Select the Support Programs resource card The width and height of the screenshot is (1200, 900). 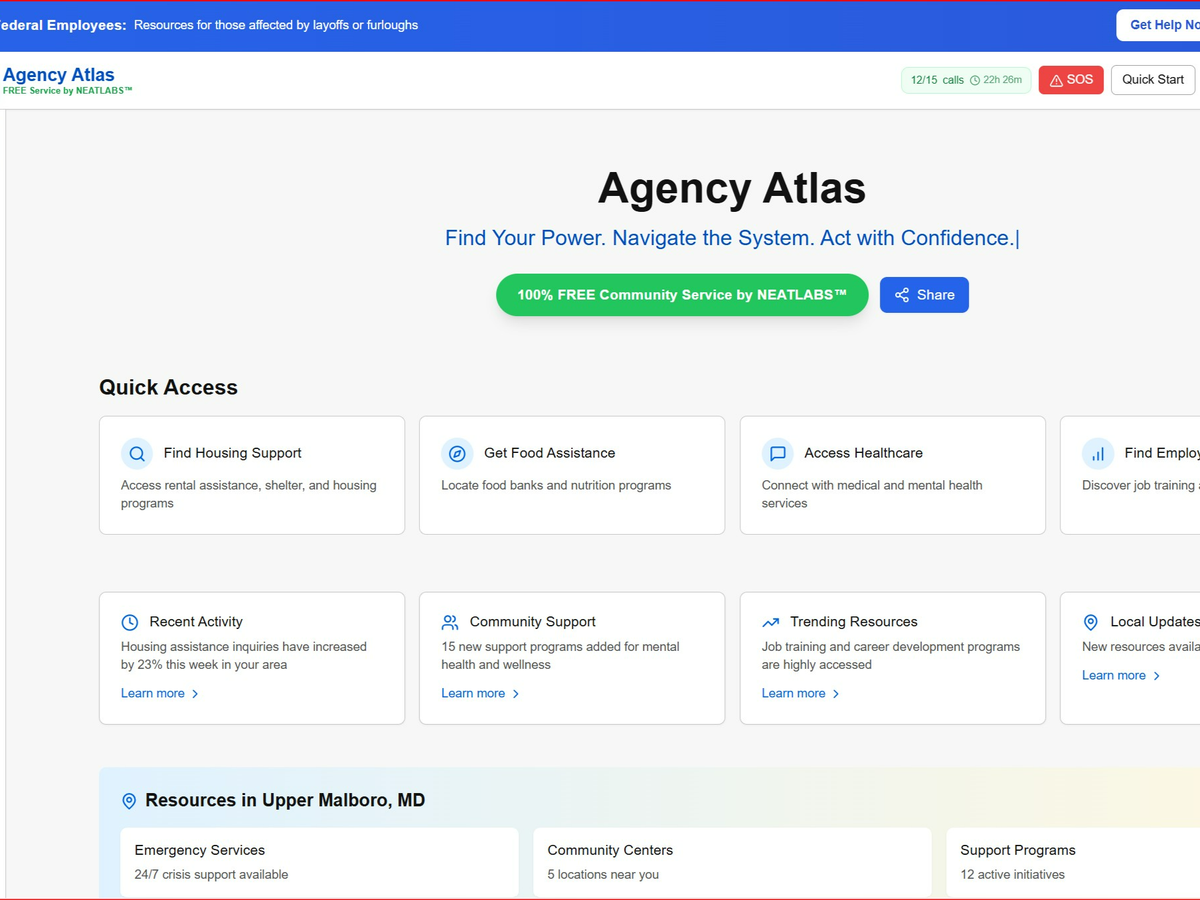tap(1073, 862)
